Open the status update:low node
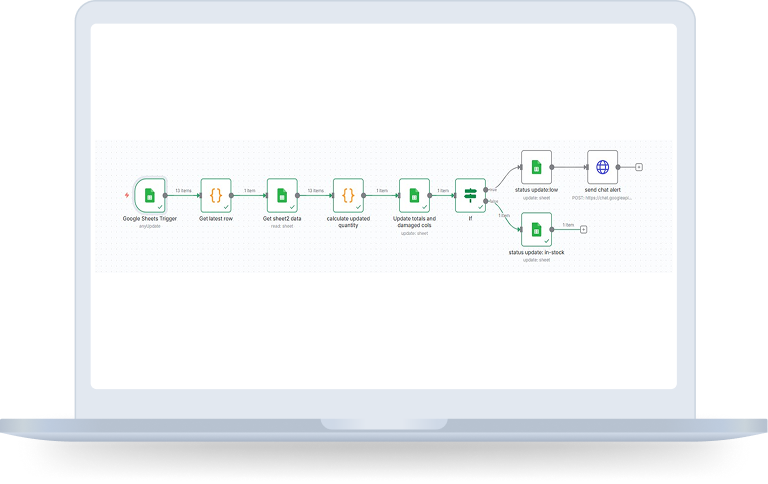 536,166
